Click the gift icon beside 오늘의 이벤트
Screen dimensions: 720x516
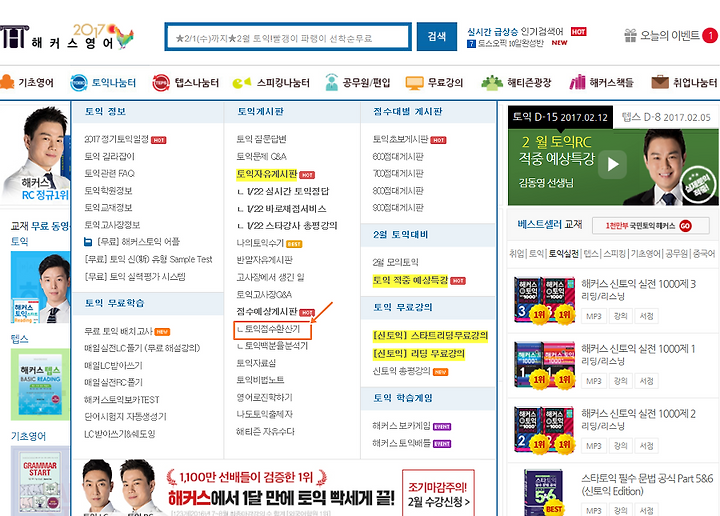pyautogui.click(x=630, y=35)
